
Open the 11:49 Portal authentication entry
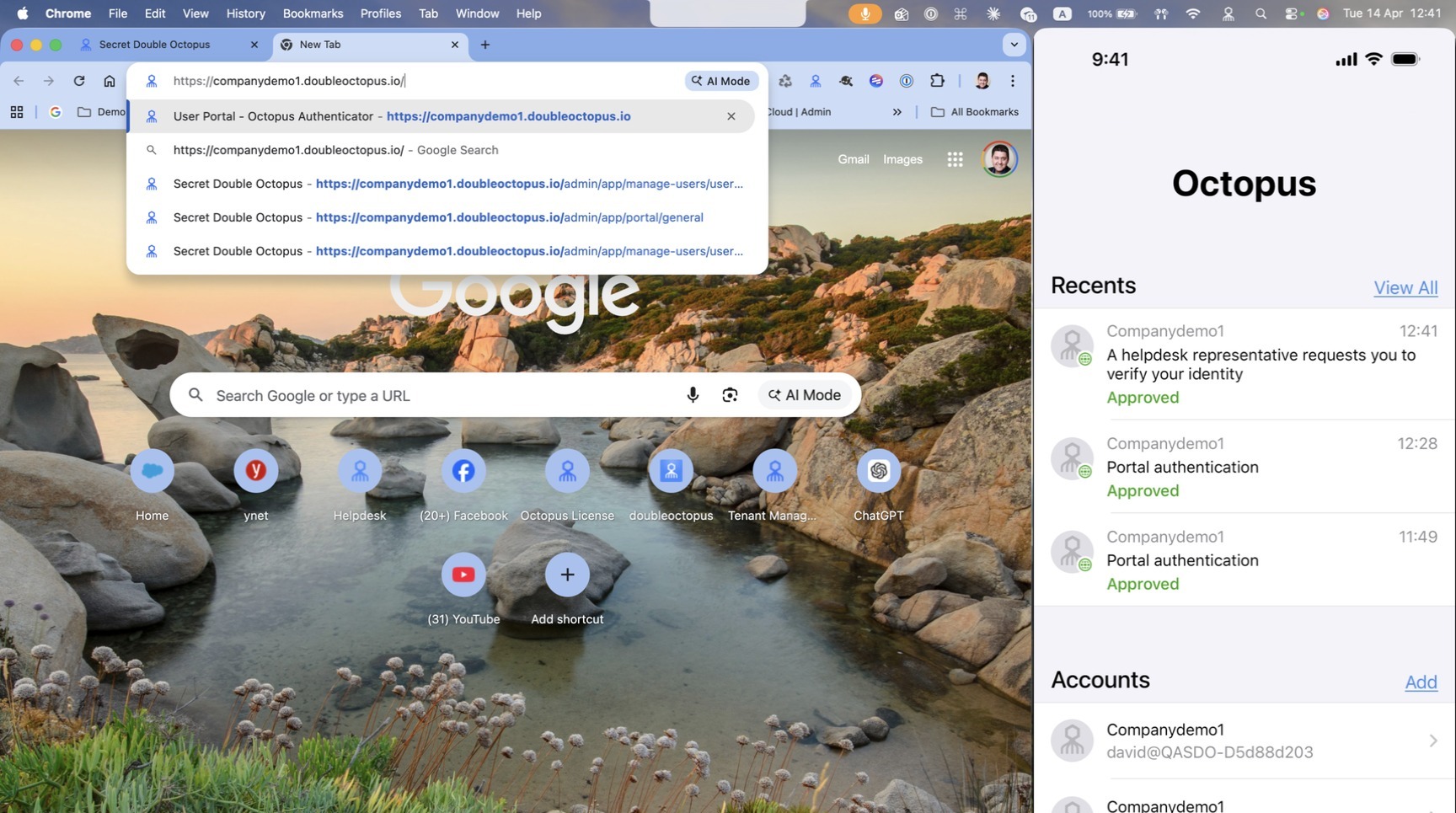[1245, 560]
